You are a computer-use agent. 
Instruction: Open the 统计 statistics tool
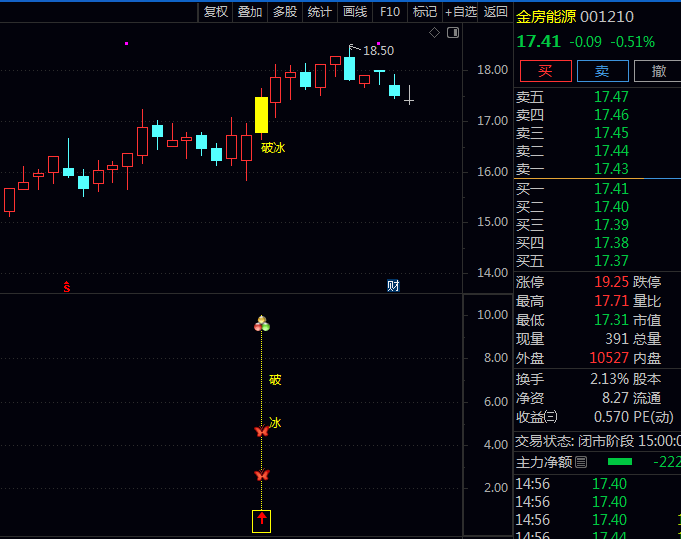[x=320, y=12]
